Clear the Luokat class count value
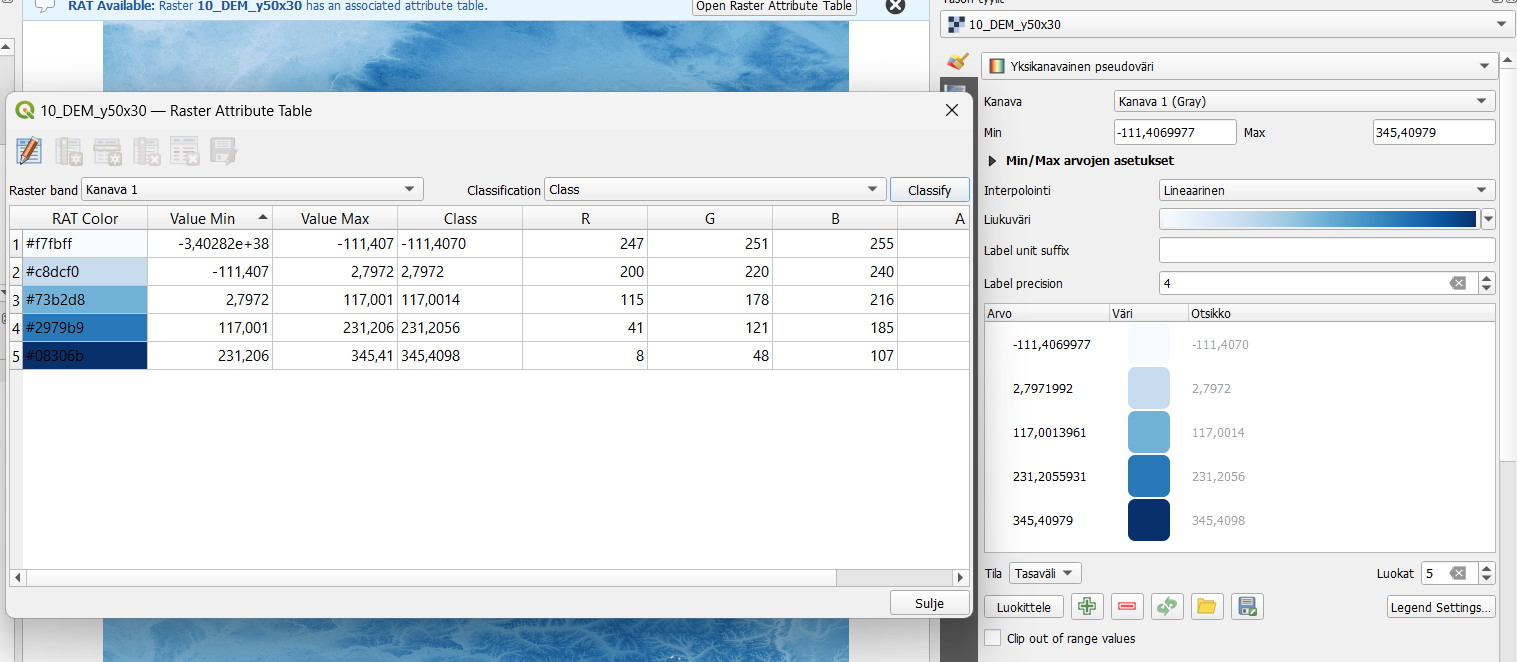This screenshot has width=1517, height=662. coord(1458,573)
